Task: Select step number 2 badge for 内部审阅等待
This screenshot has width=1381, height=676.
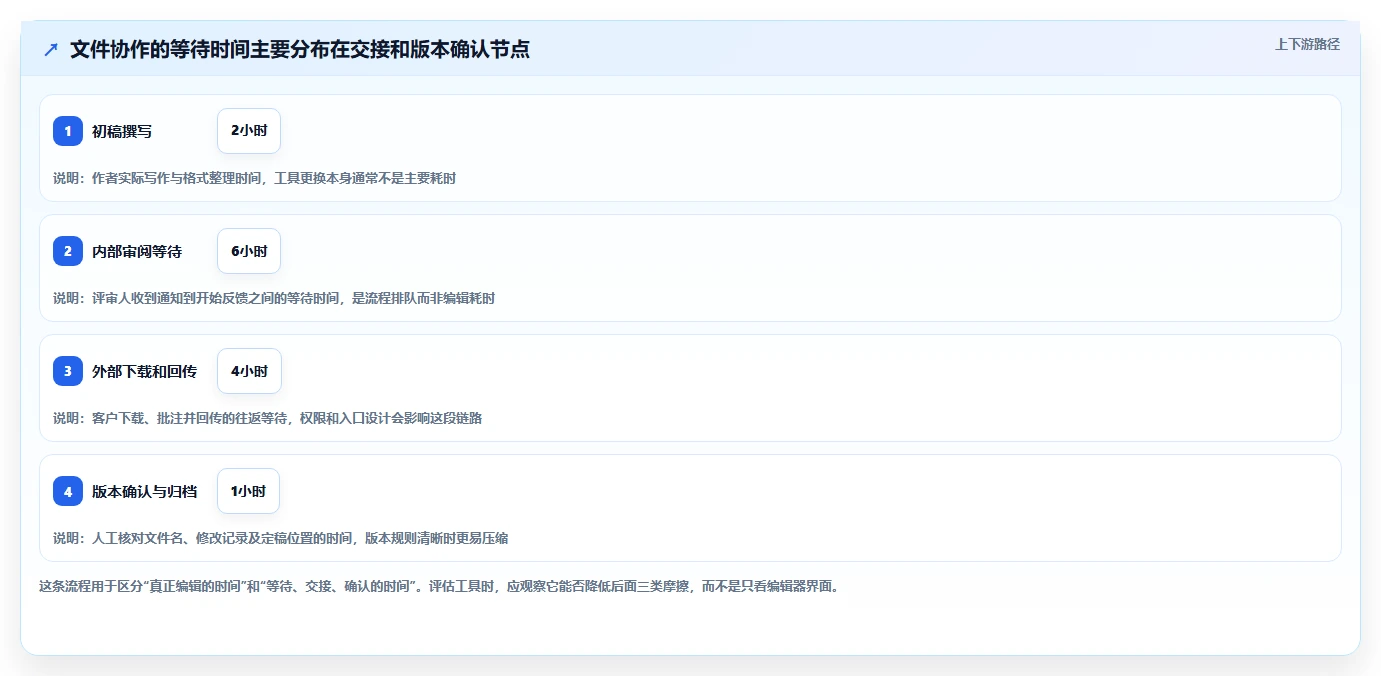Action: click(x=68, y=251)
